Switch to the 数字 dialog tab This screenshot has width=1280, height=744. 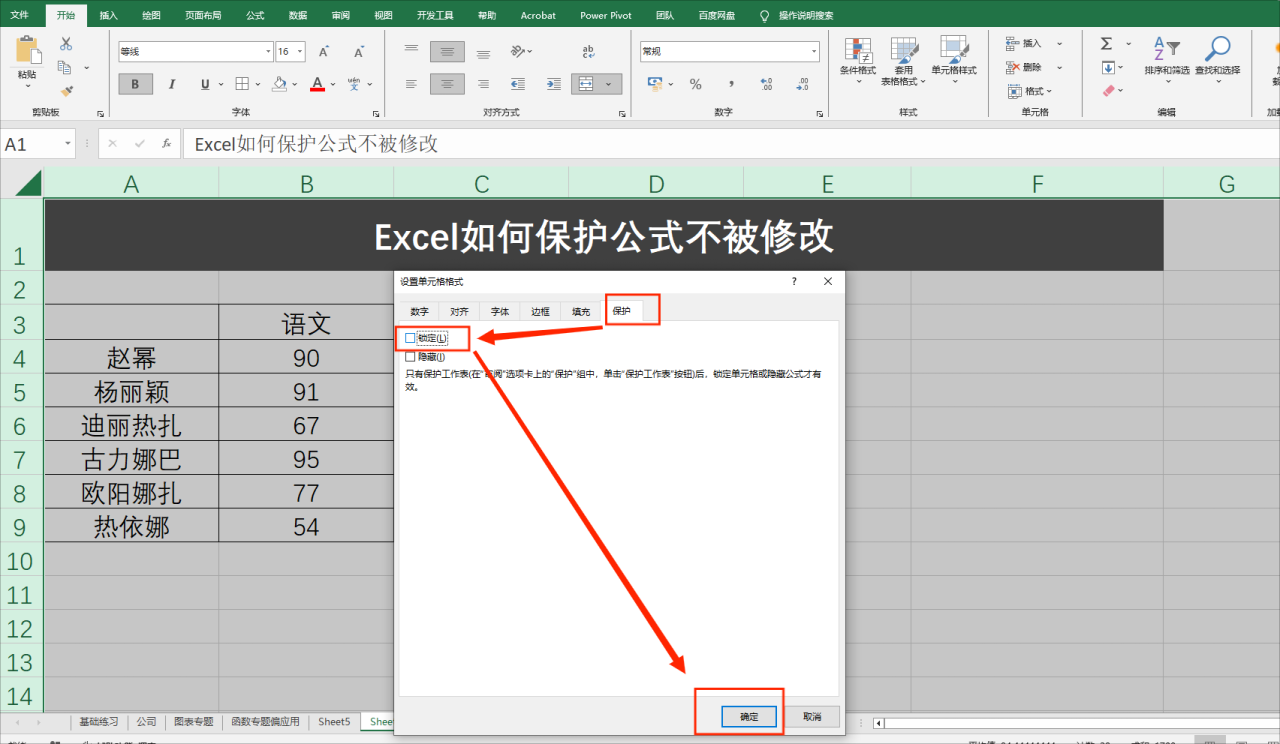(x=419, y=311)
